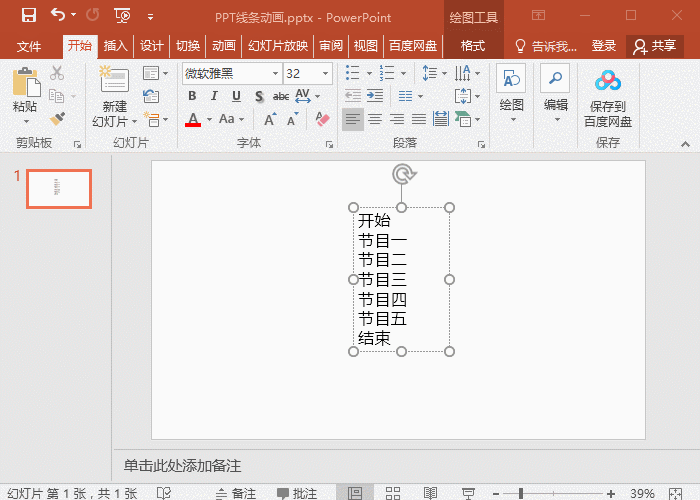This screenshot has width=700, height=500.
Task: Open the 编辑 editing menu
Action: point(556,94)
